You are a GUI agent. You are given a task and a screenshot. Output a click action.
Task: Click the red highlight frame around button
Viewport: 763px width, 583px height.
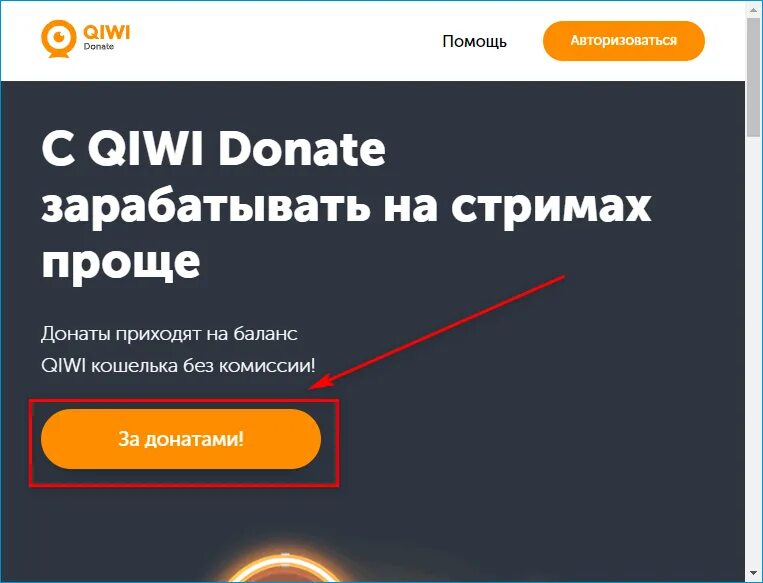pos(184,442)
